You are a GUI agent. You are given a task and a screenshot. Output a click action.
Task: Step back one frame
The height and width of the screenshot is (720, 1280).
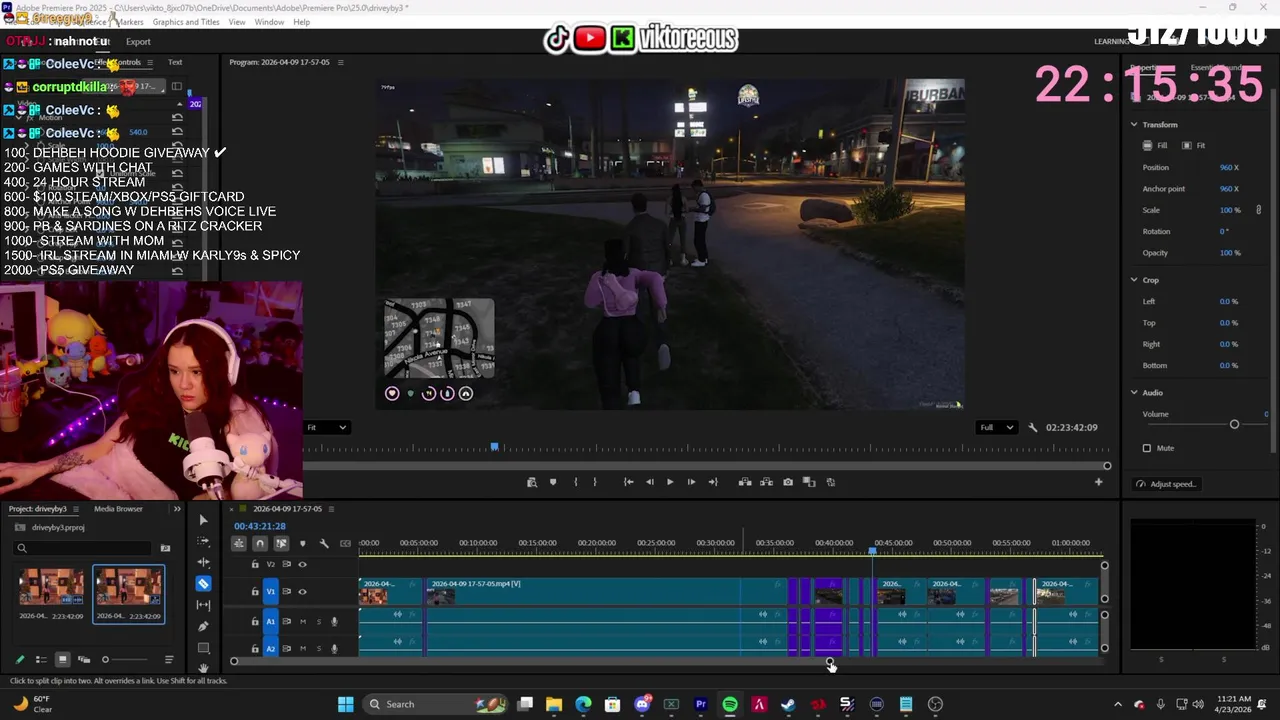tap(649, 482)
